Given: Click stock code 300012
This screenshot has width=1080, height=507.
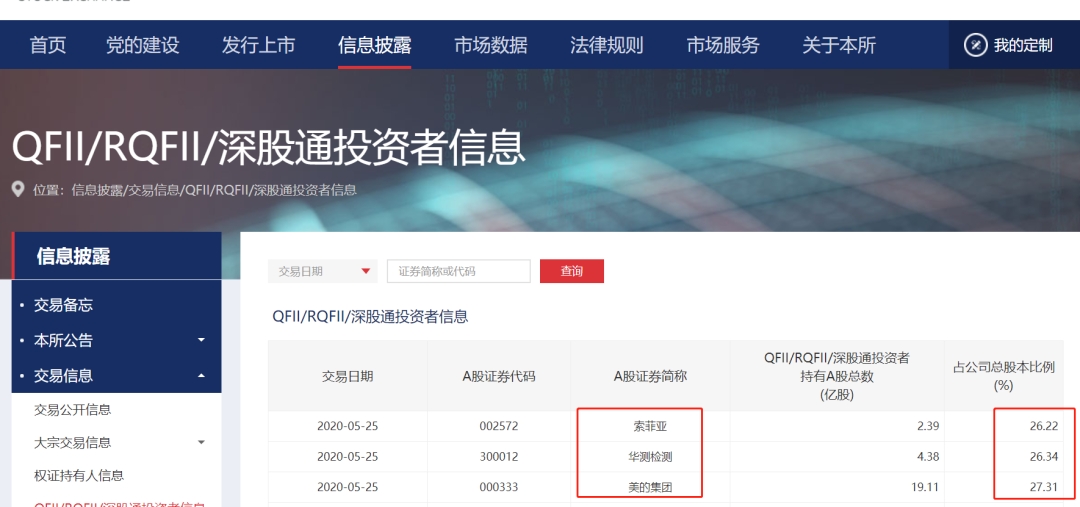Looking at the screenshot, I should point(499,457).
